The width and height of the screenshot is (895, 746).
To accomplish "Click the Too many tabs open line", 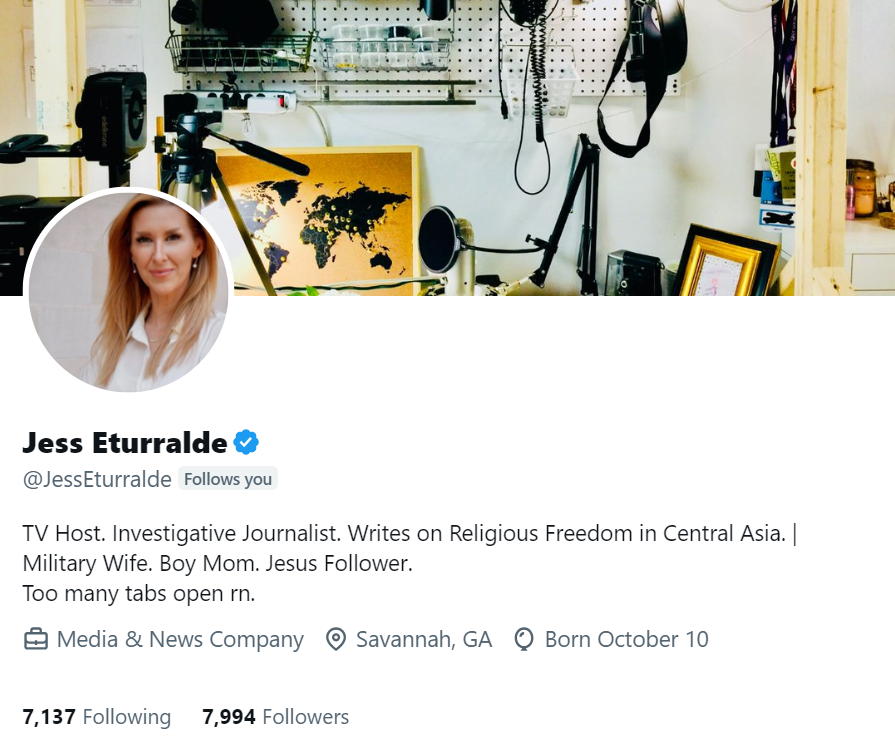I will pos(139,594).
